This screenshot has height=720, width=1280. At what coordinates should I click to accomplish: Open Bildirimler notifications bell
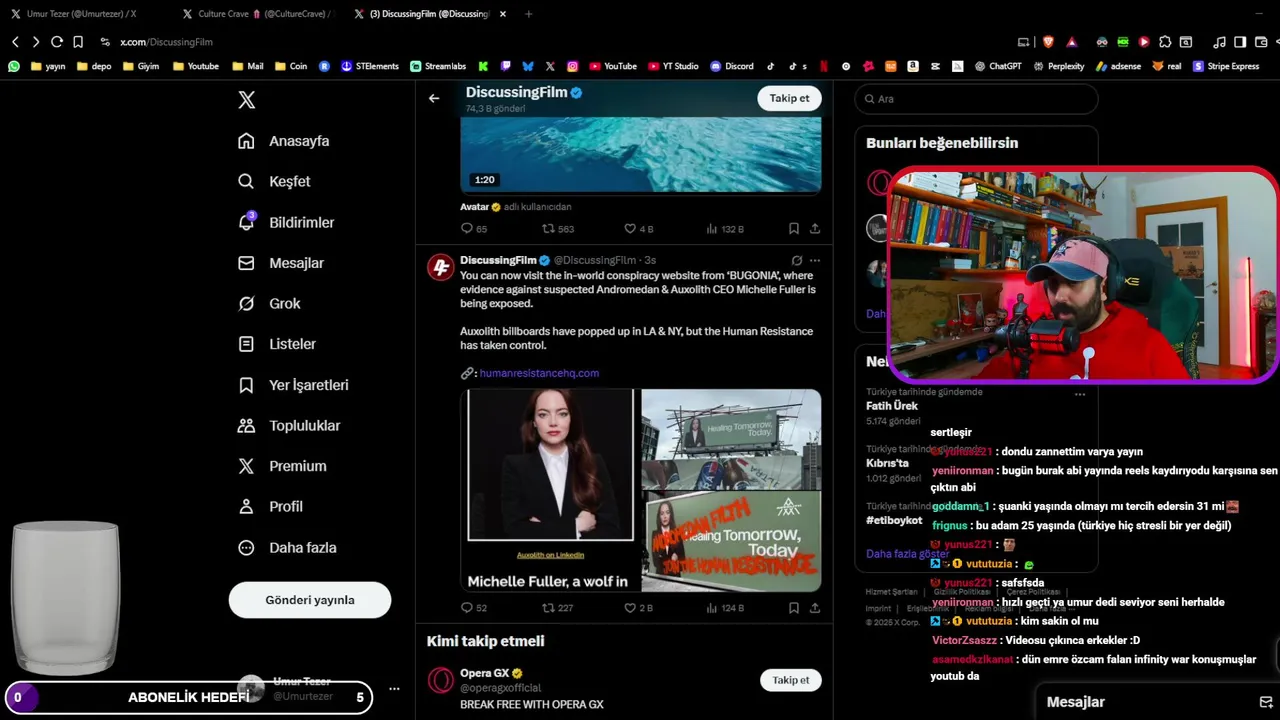pos(285,222)
